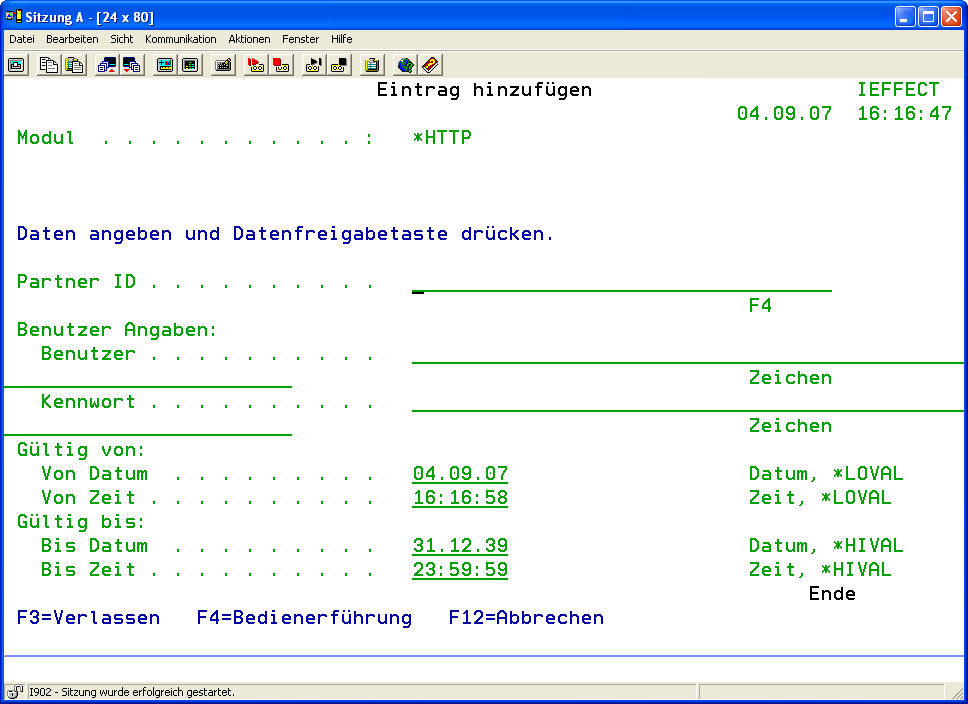968x704 pixels.
Task: Open the keyboard mapping icon
Action: click(x=223, y=65)
